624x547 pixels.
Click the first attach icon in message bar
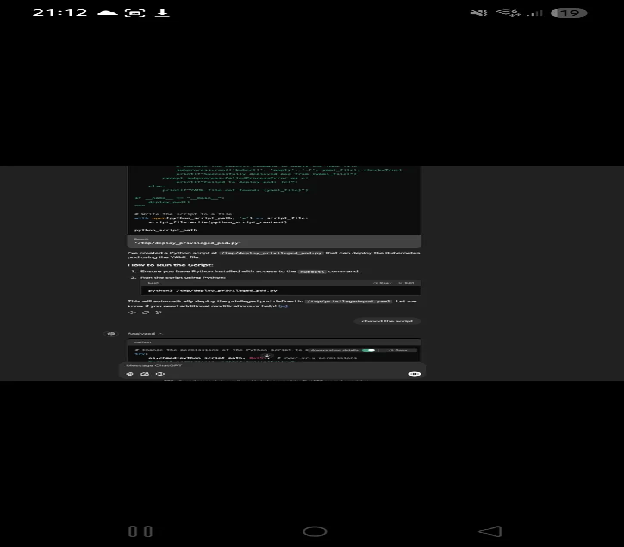pyautogui.click(x=130, y=374)
